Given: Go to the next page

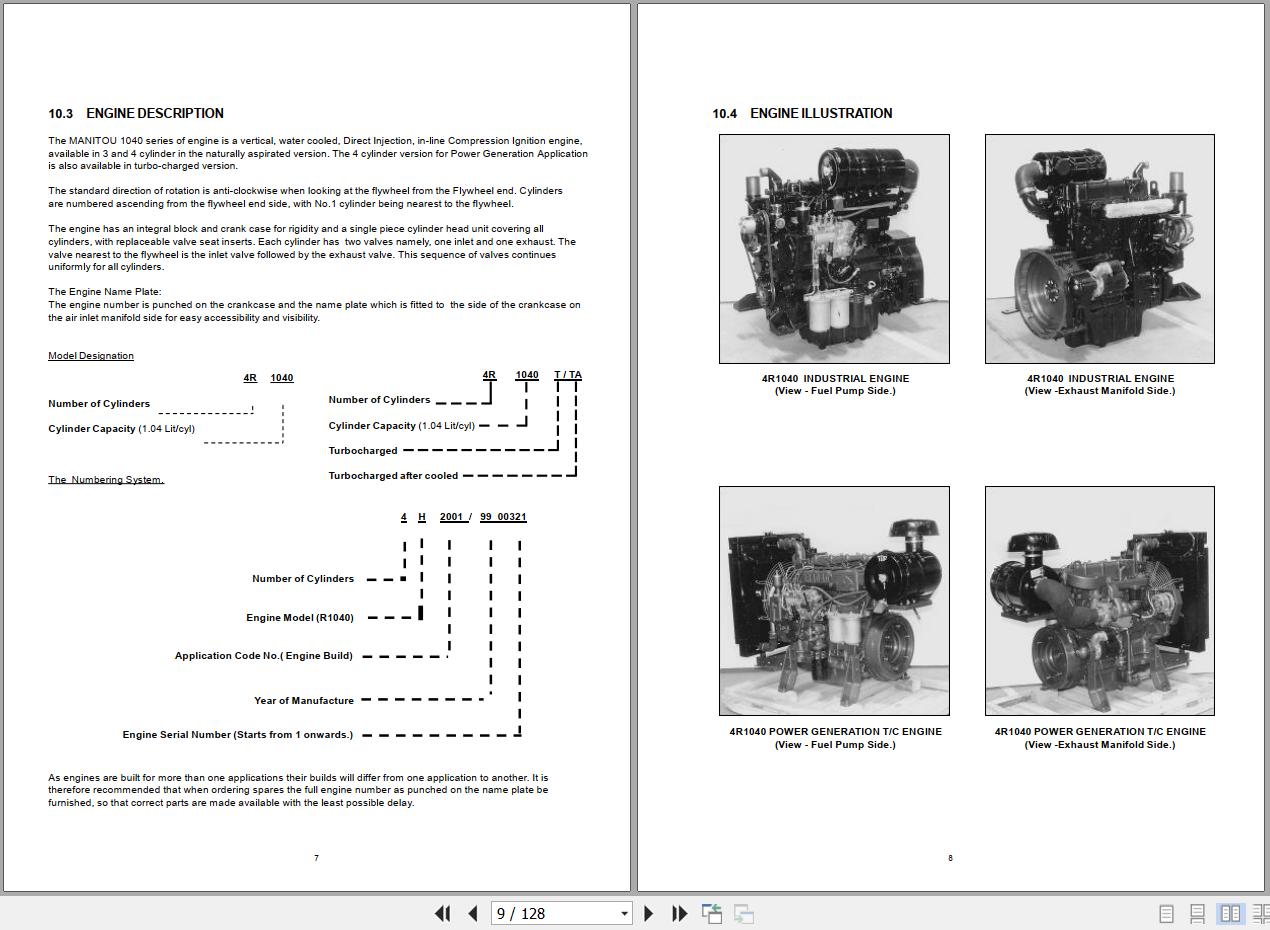Looking at the screenshot, I should point(649,913).
